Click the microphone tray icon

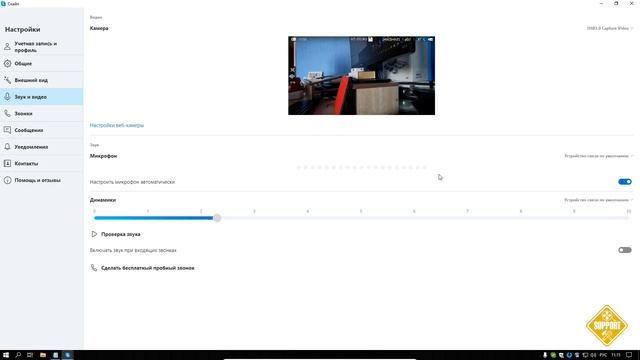coord(545,355)
